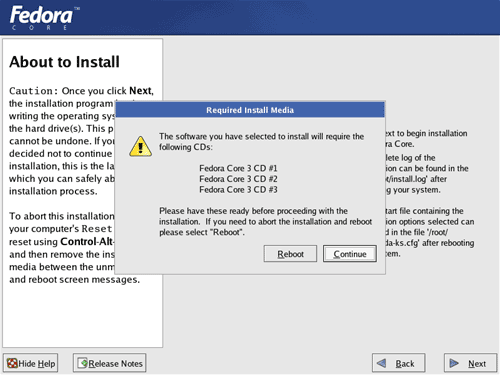Click the Next button to proceed
Viewport: 500px width, 375px height.
tap(470, 363)
